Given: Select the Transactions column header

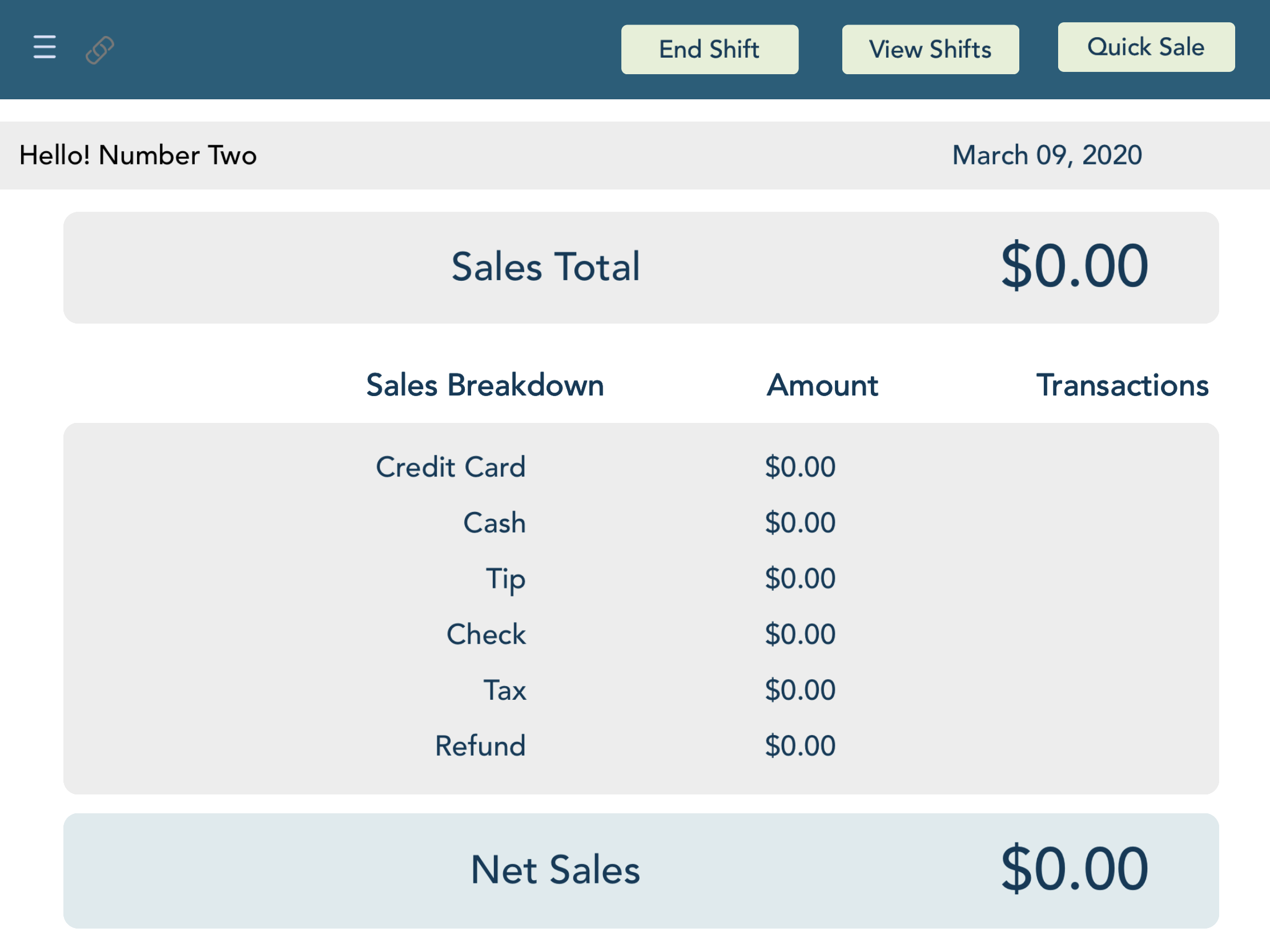Looking at the screenshot, I should click(1123, 386).
